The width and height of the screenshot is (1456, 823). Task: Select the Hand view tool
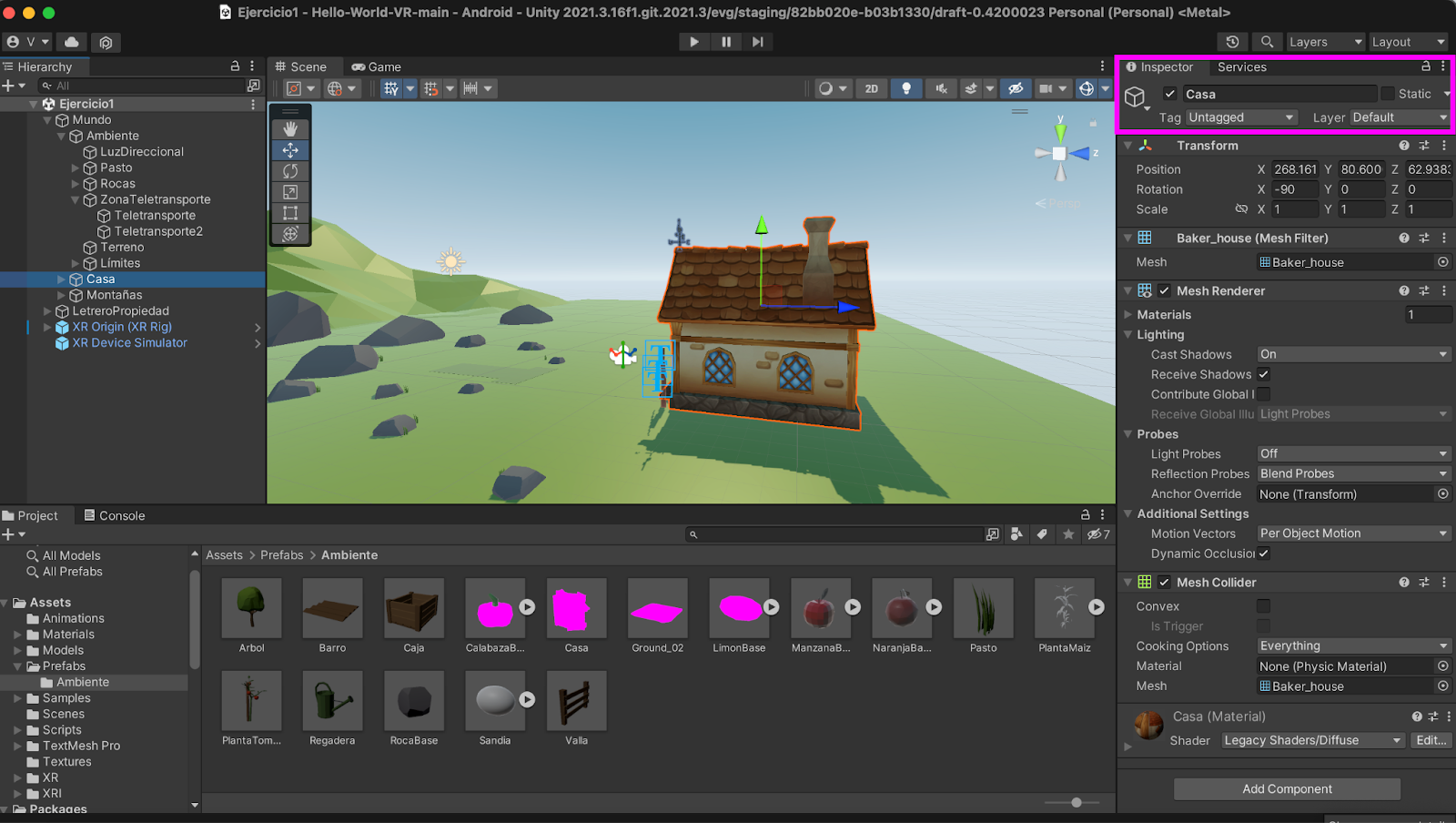point(290,129)
